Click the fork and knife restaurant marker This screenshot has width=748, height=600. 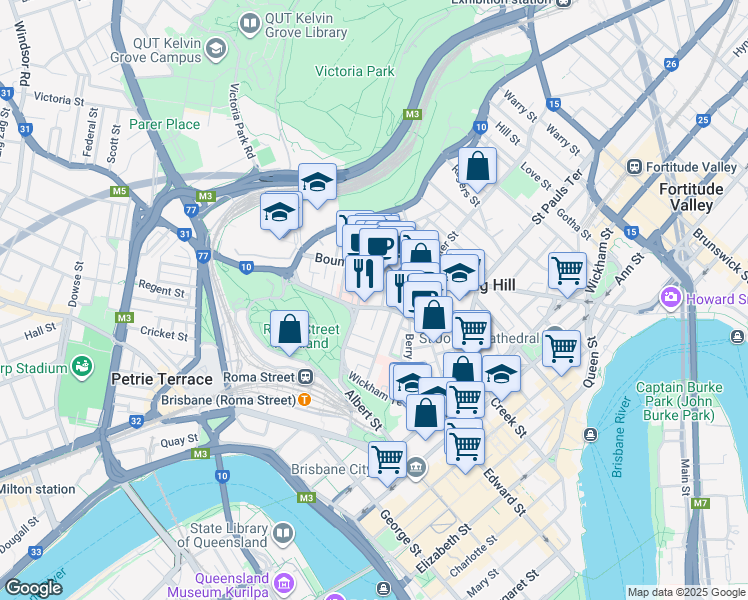click(359, 272)
